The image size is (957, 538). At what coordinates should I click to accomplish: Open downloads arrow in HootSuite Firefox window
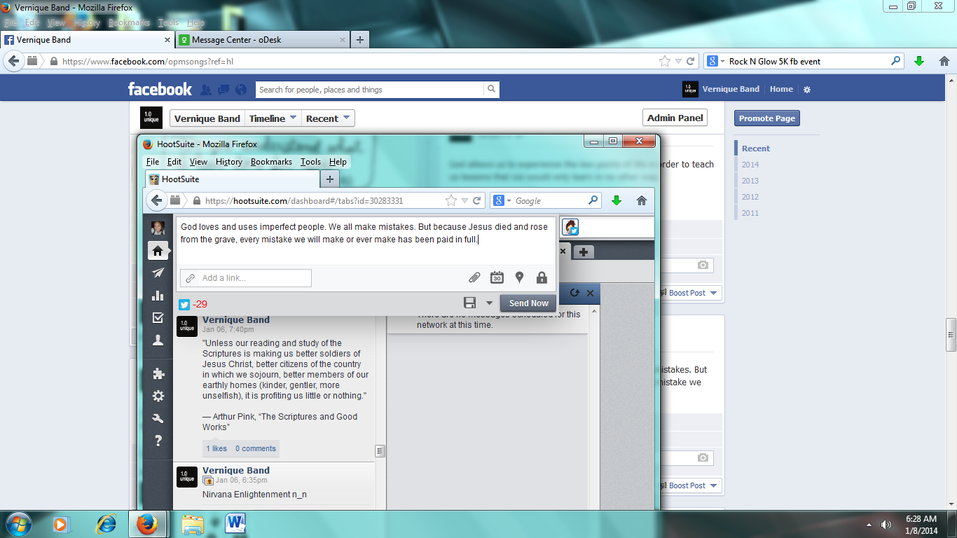[x=616, y=200]
